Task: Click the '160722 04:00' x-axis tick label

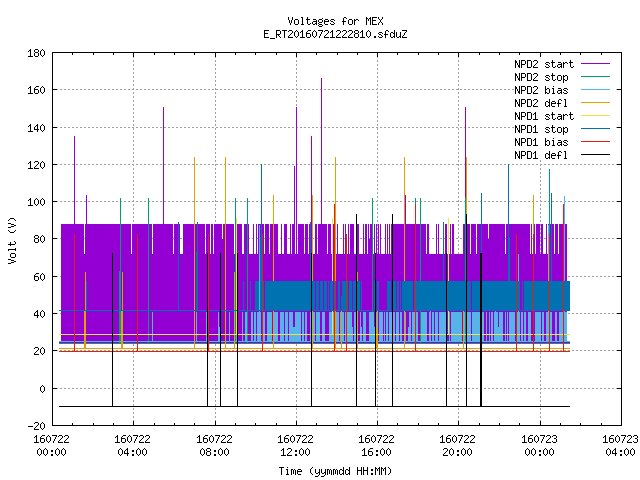Action: click(133, 446)
